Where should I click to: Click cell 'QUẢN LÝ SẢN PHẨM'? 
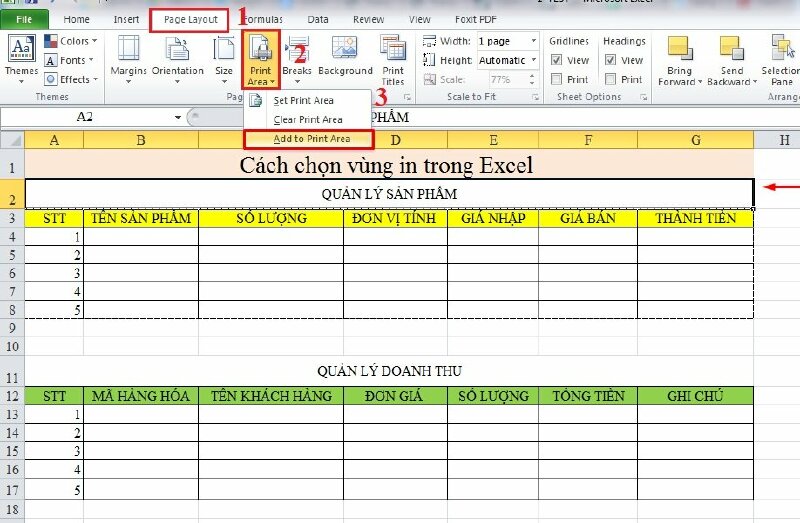[389, 194]
